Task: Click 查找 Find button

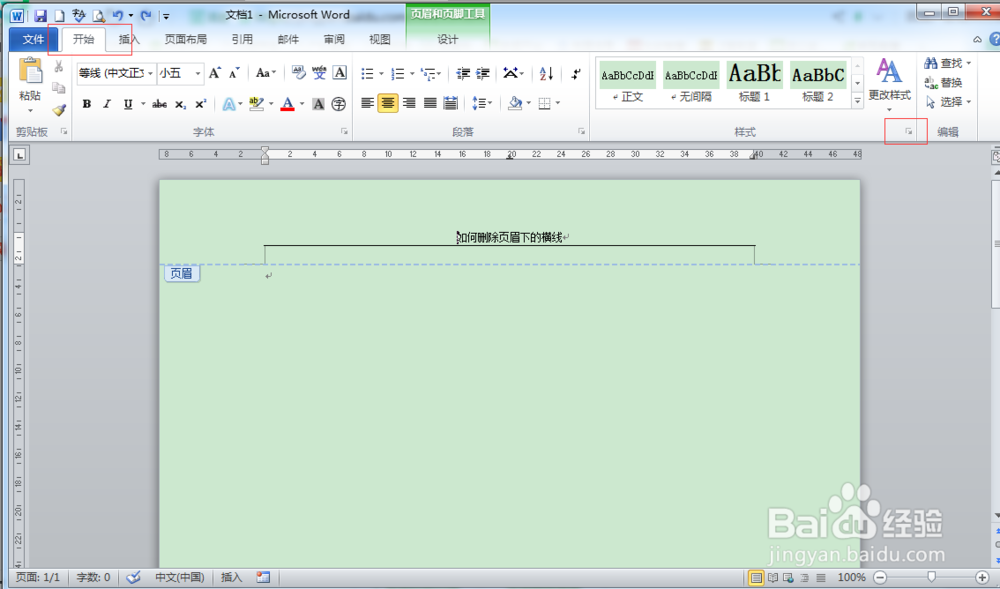Action: click(x=947, y=63)
